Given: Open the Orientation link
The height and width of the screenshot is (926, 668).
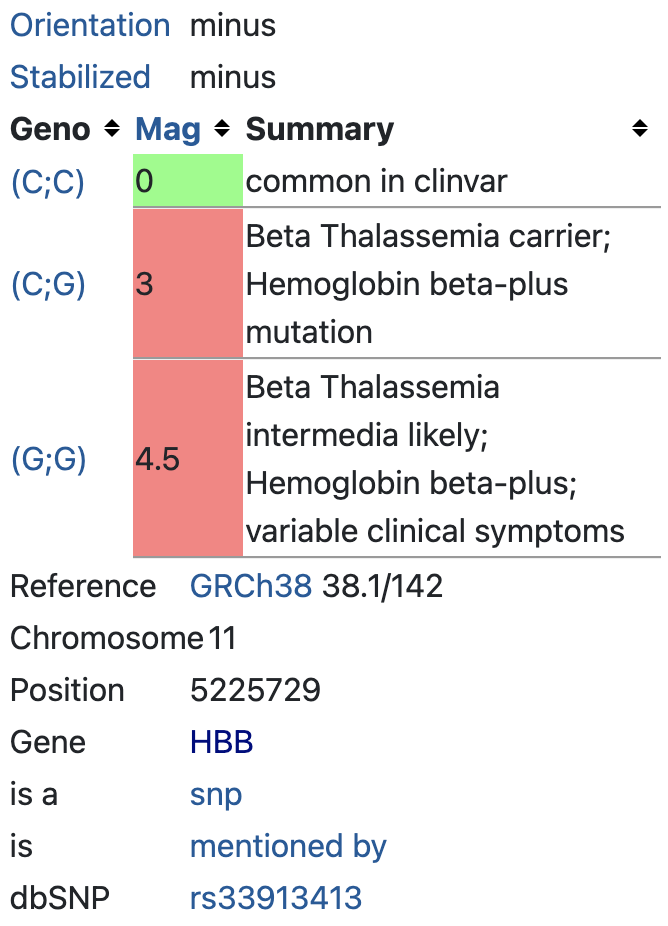Looking at the screenshot, I should click(90, 25).
